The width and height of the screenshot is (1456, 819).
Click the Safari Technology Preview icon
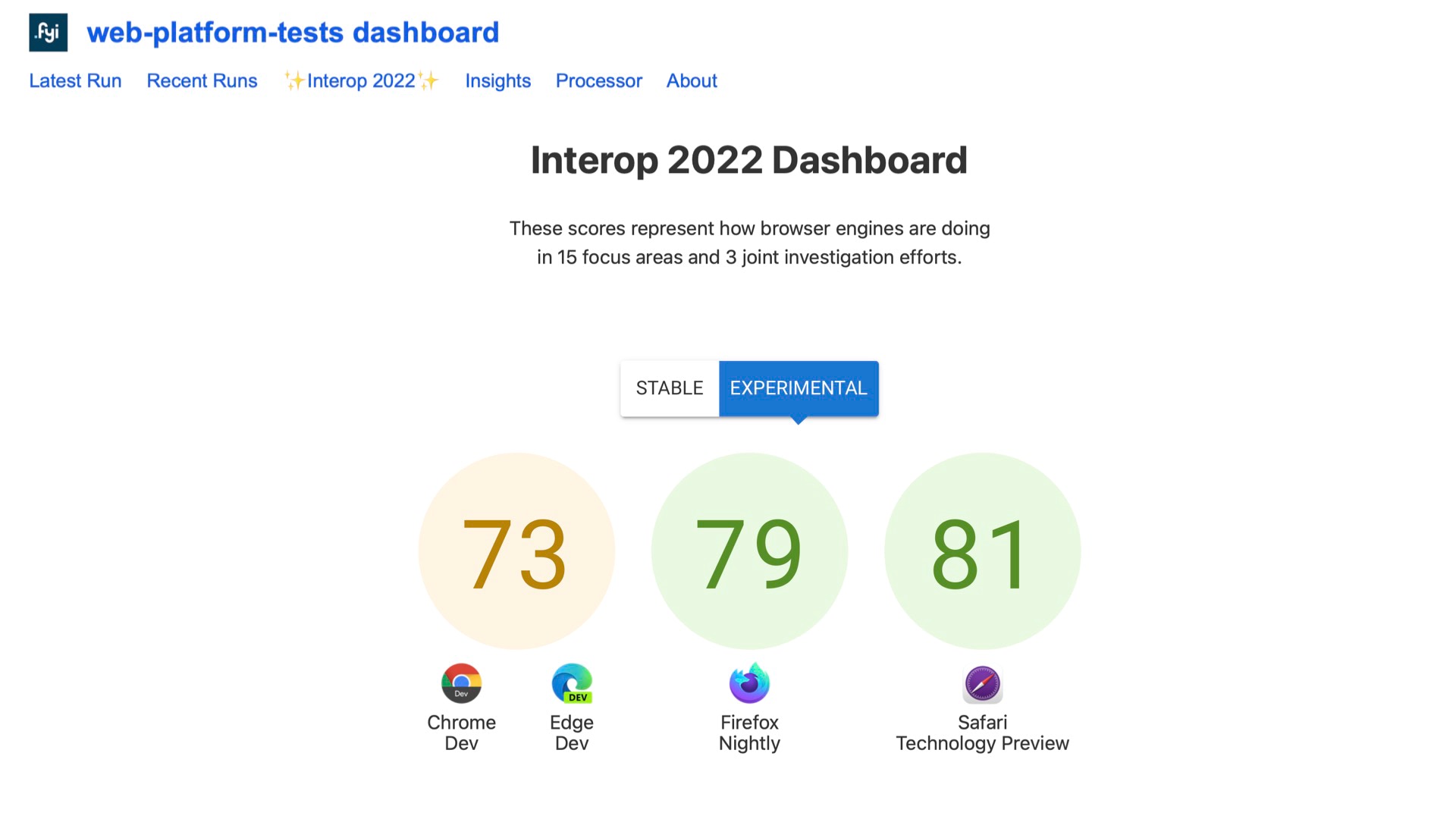981,684
